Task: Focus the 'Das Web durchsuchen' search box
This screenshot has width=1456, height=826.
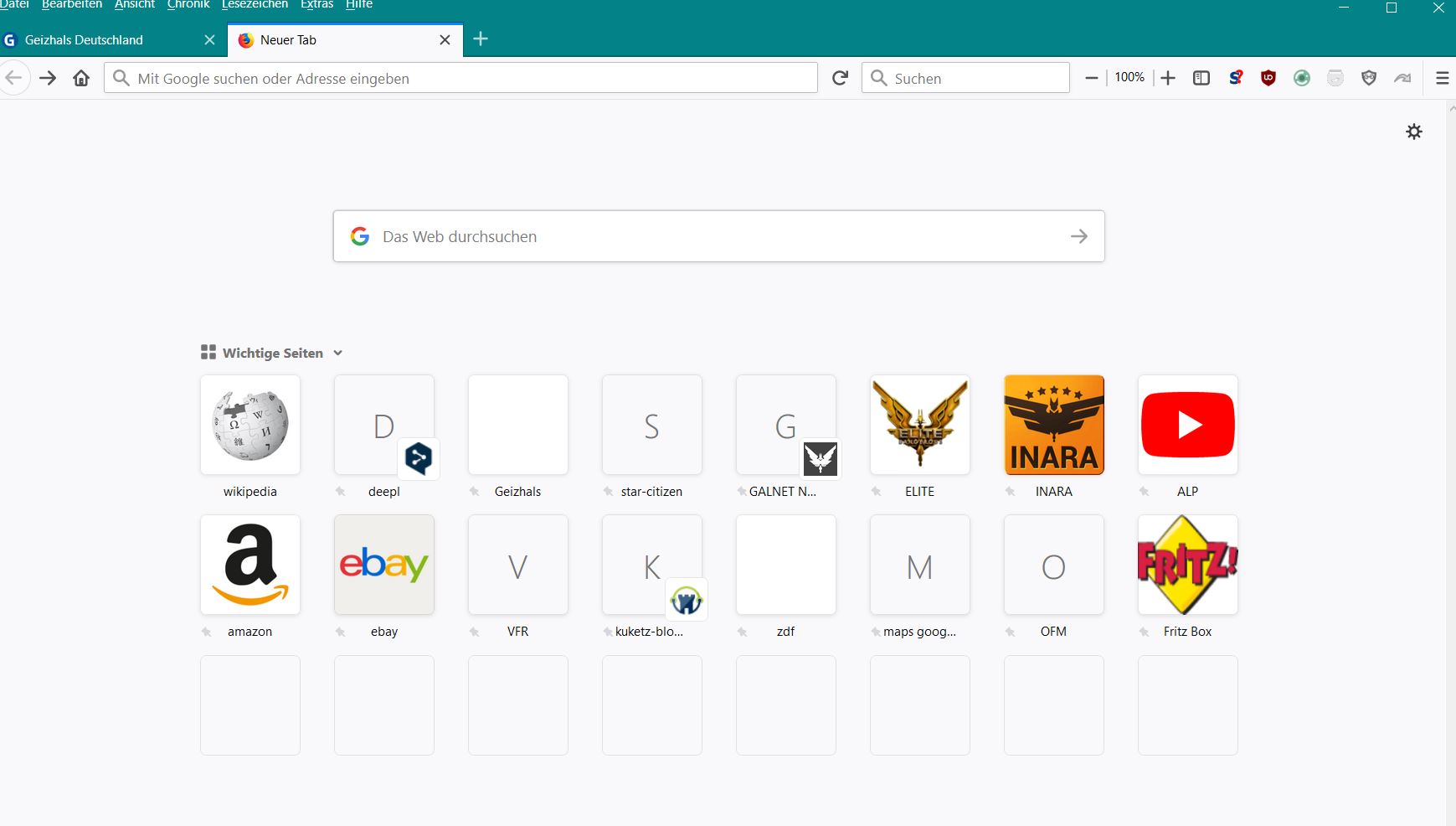Action: pos(718,236)
